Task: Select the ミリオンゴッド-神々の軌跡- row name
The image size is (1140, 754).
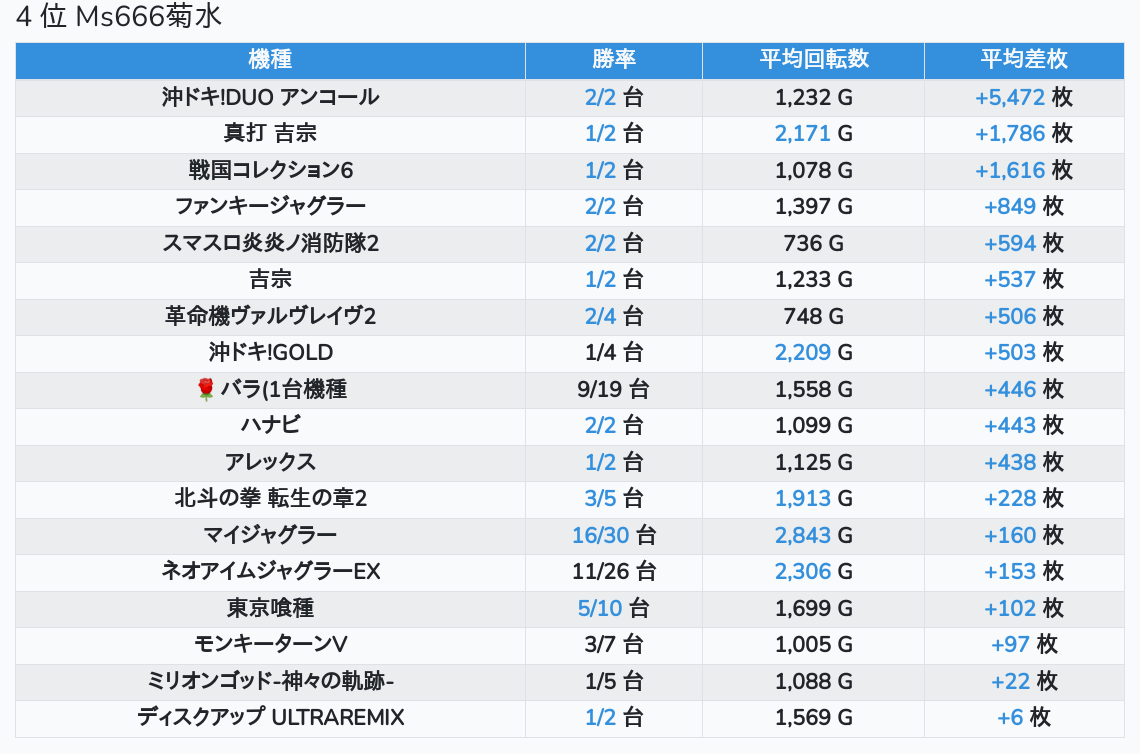Action: 270,681
